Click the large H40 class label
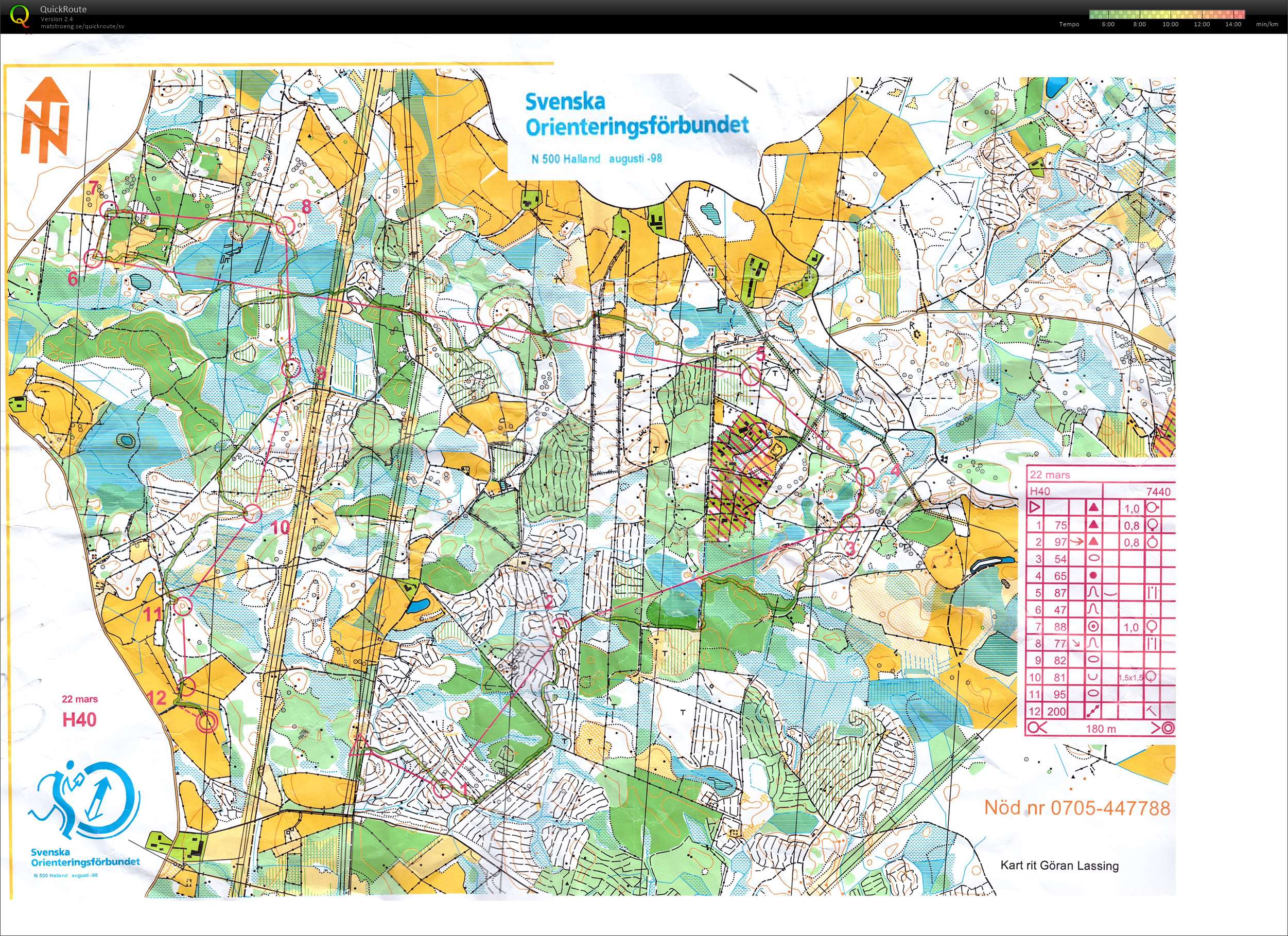 tap(79, 720)
